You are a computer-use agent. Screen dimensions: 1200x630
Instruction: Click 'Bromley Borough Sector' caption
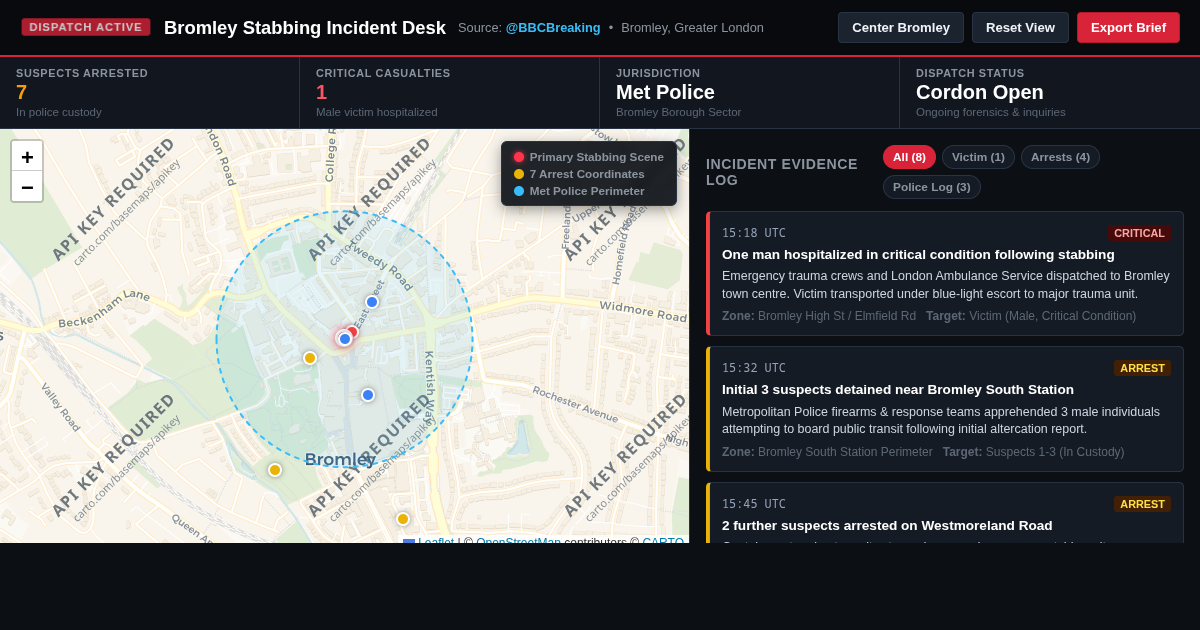click(678, 112)
